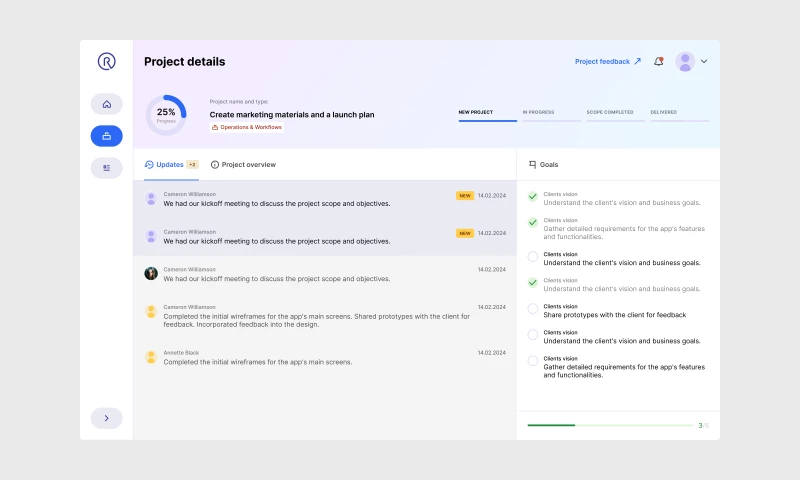Image resolution: width=800 pixels, height=480 pixels.
Task: Open the notifications bell
Action: [659, 61]
